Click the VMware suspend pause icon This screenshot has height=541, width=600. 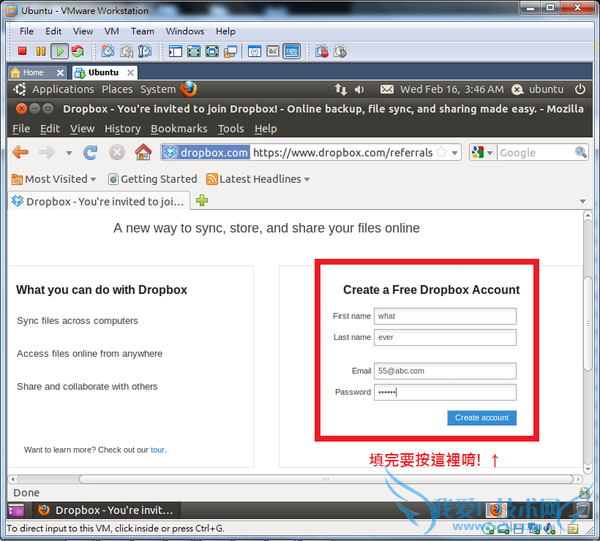coord(41,51)
